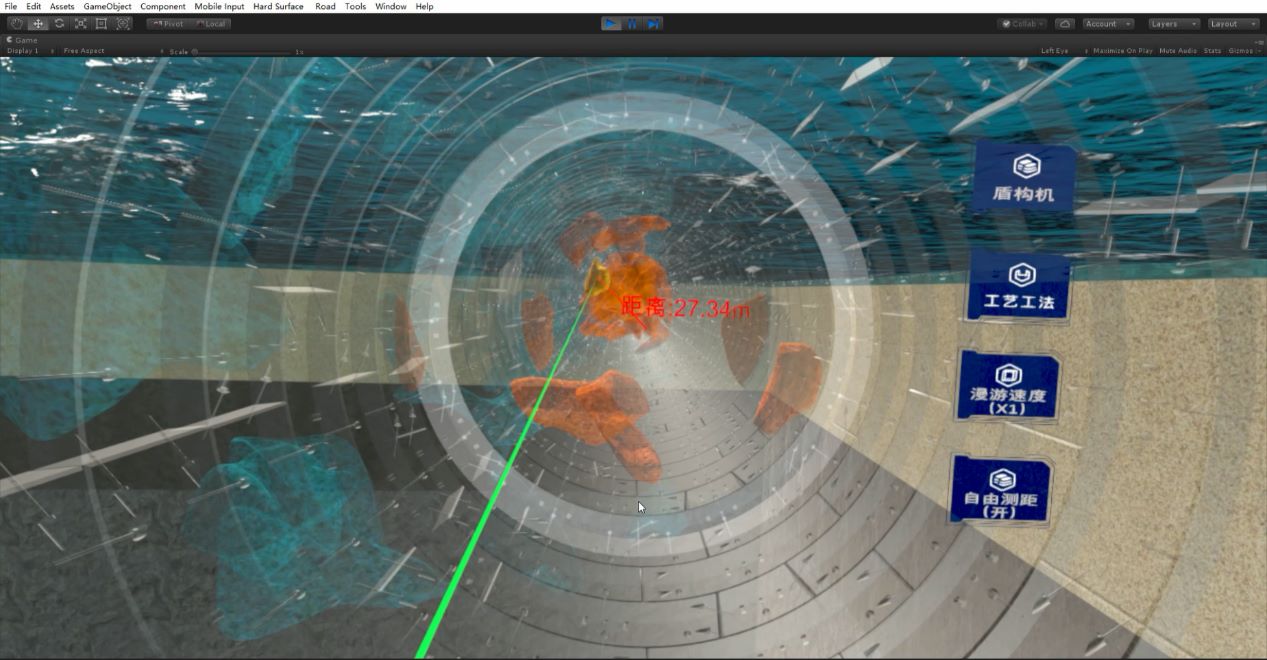Open the Layers dropdown
The height and width of the screenshot is (660, 1267).
click(x=1172, y=23)
